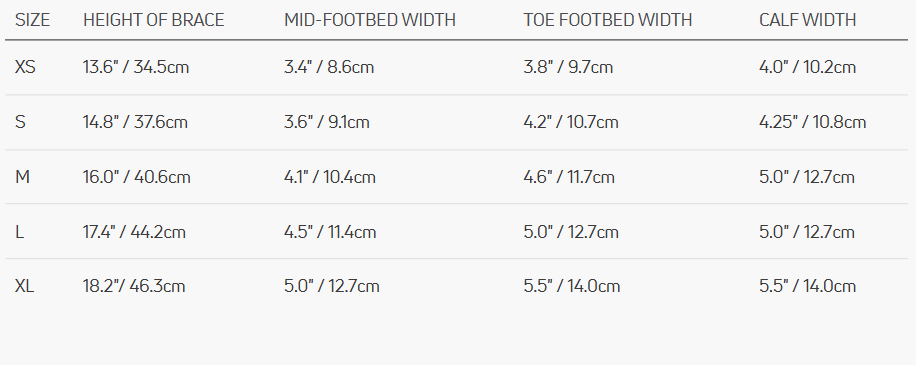Click the 18.2"/ 46.3cm brace height cell
This screenshot has width=916, height=365.
tap(134, 286)
